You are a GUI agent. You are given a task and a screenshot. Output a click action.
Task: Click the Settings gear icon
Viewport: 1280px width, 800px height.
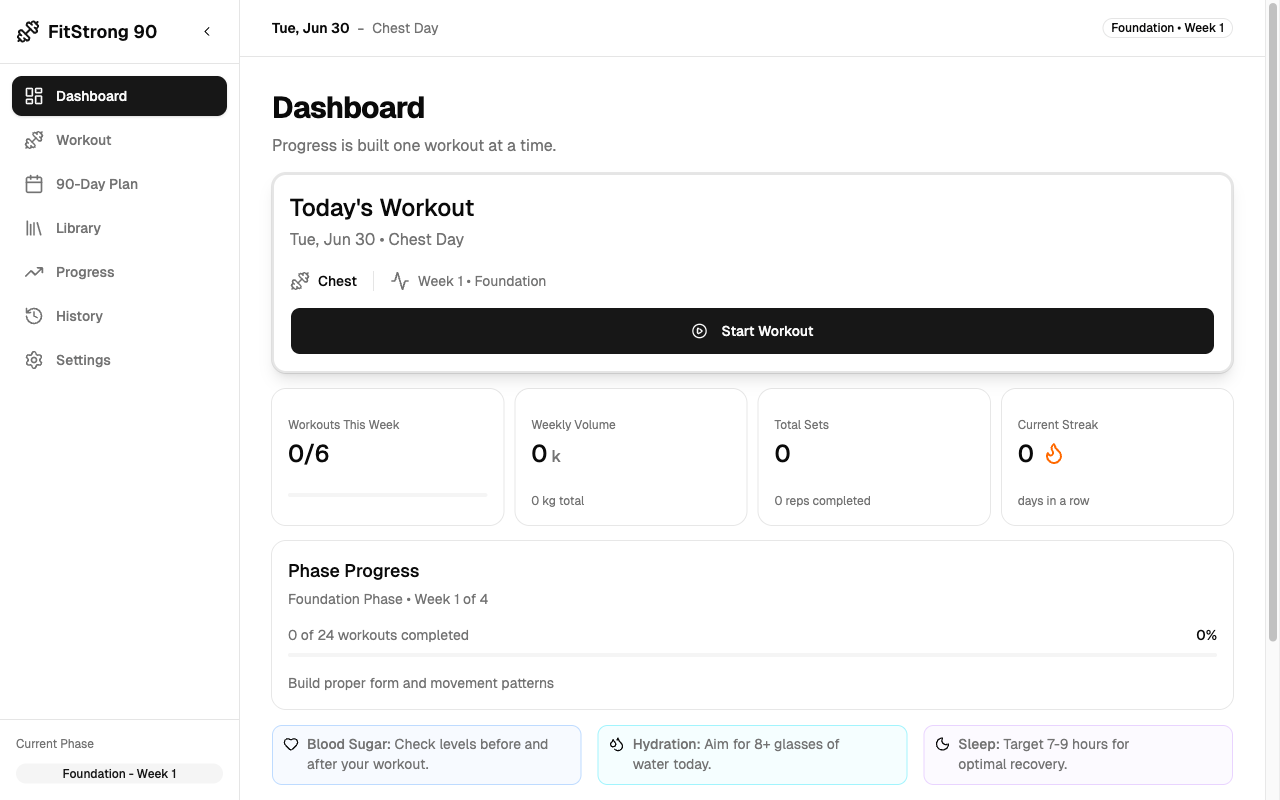(x=34, y=360)
